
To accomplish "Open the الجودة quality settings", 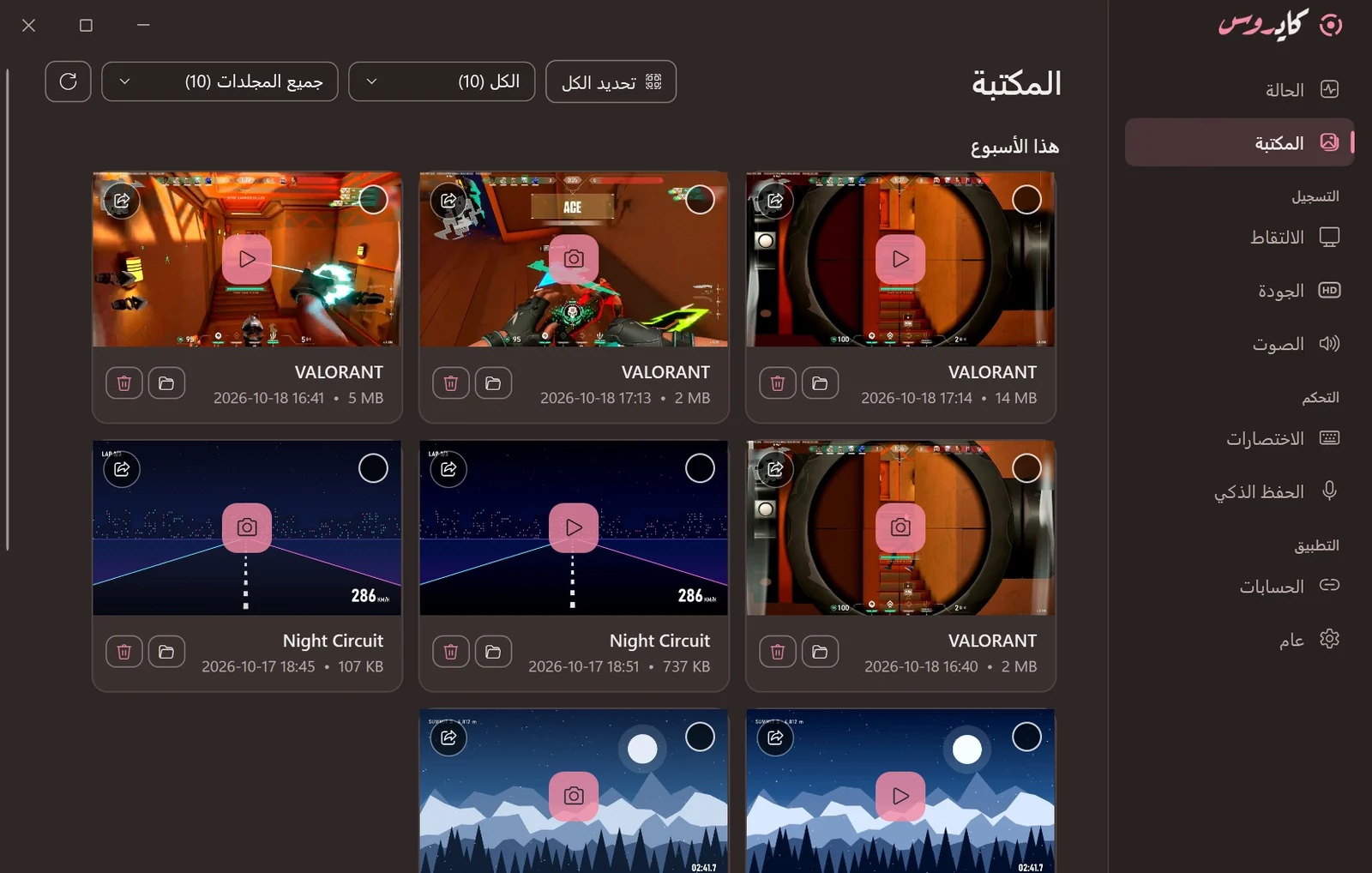I will click(1239, 291).
